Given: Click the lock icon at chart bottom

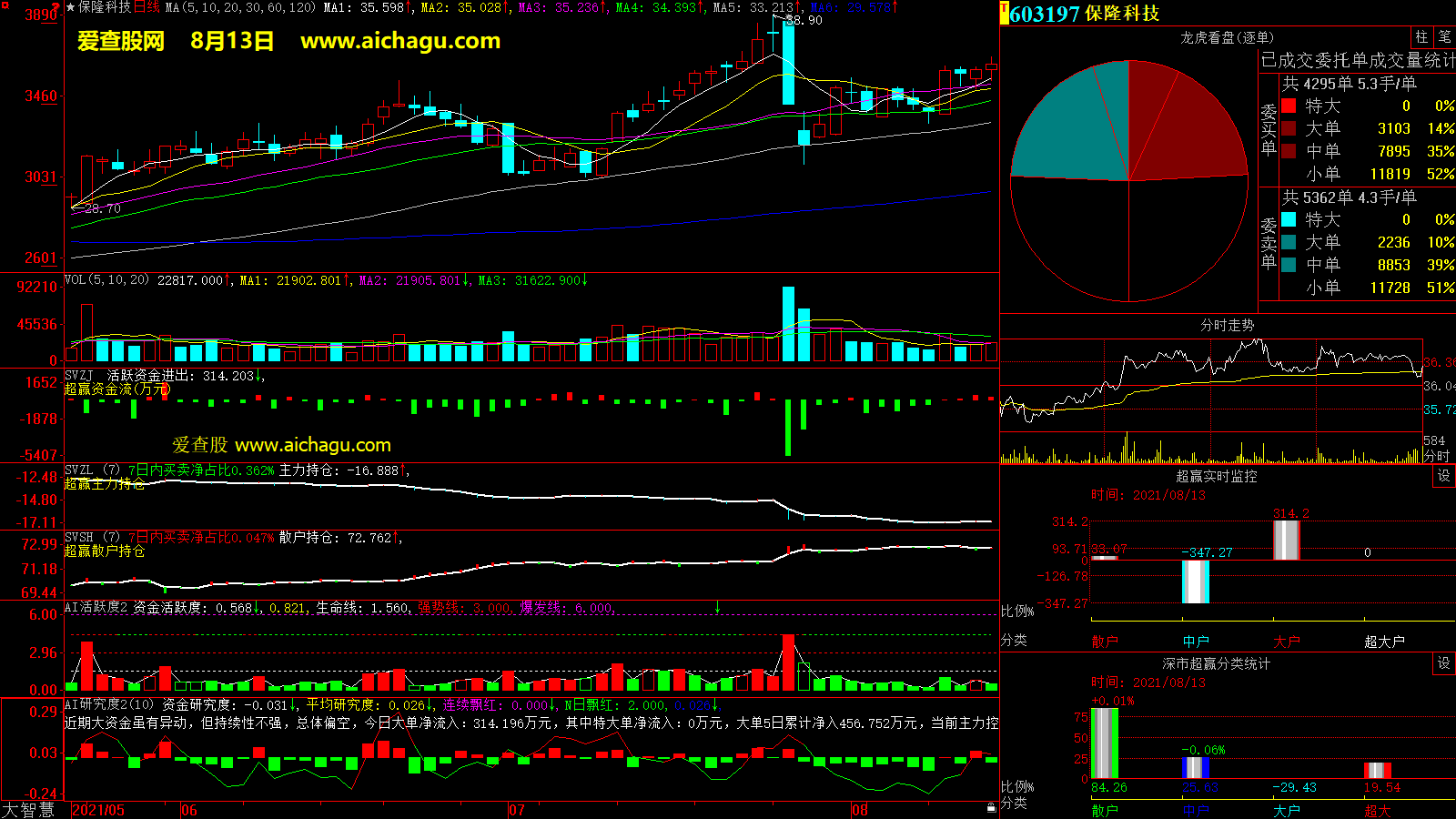Looking at the screenshot, I should point(991,807).
